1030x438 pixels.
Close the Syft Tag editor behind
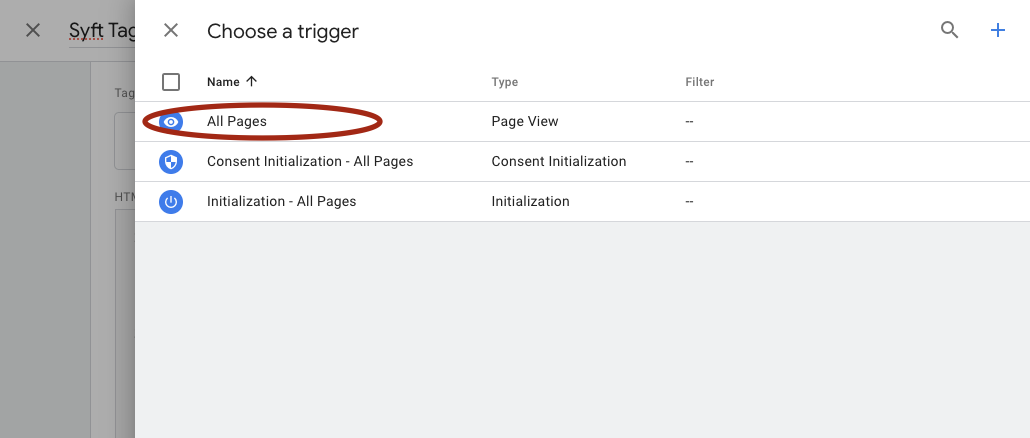point(33,30)
